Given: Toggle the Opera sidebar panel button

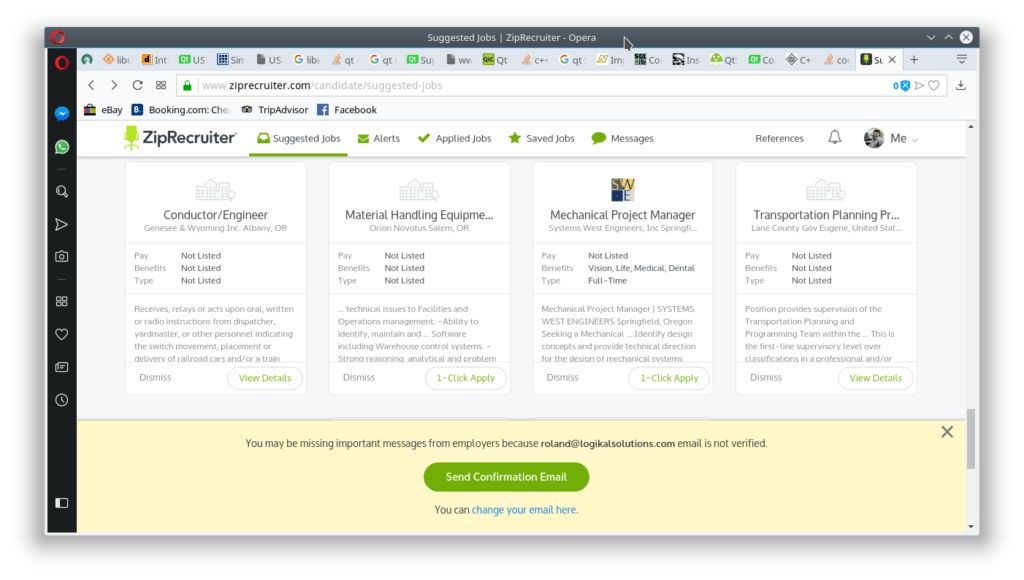Looking at the screenshot, I should (62, 503).
